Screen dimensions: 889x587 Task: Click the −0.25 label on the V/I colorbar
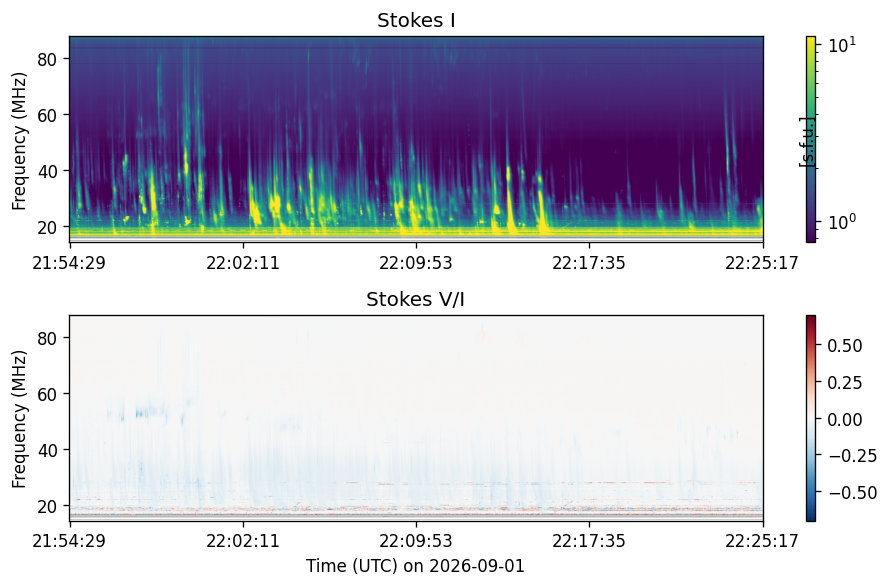pyautogui.click(x=852, y=455)
